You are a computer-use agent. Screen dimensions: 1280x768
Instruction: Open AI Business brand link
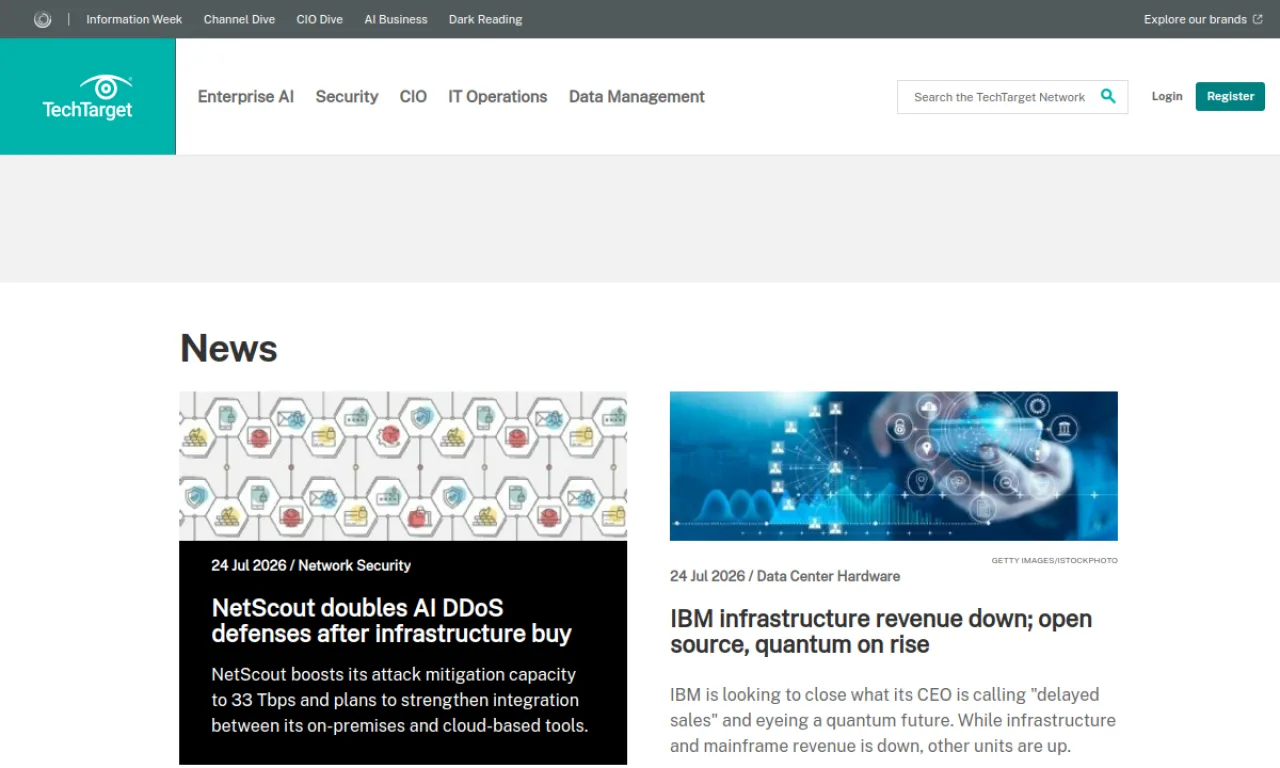coord(396,19)
